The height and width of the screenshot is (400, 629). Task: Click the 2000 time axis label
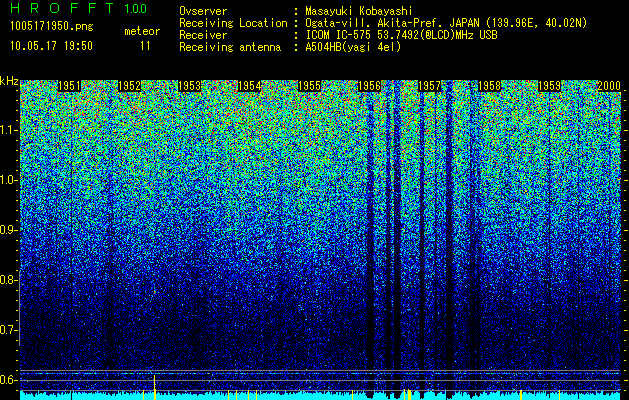(x=609, y=86)
